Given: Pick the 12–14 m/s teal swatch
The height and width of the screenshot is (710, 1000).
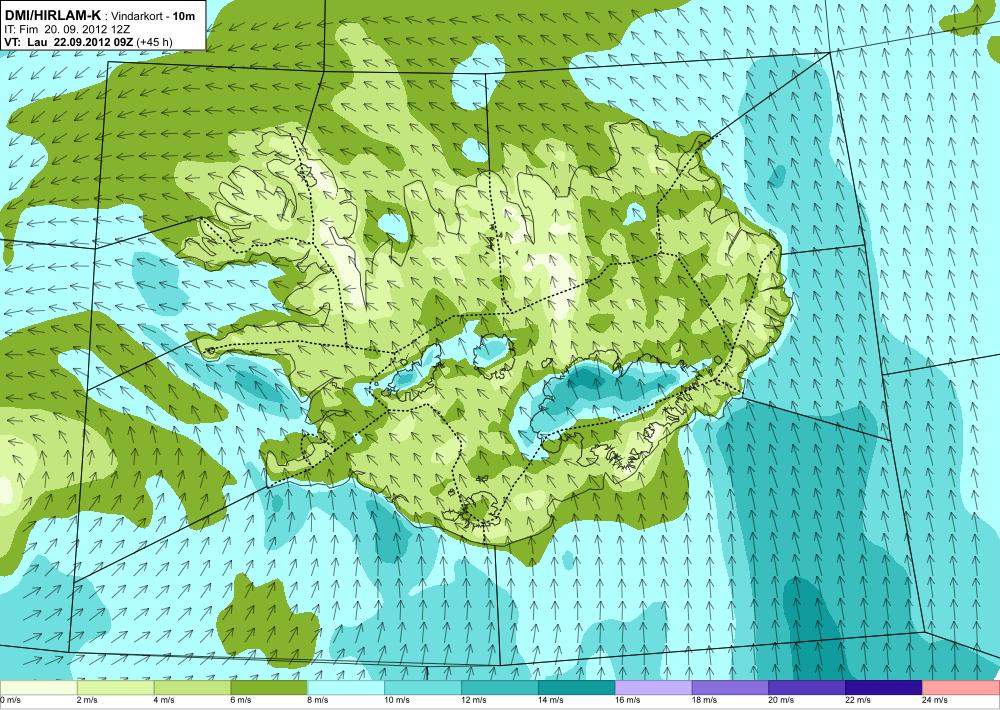Looking at the screenshot, I should tap(499, 688).
